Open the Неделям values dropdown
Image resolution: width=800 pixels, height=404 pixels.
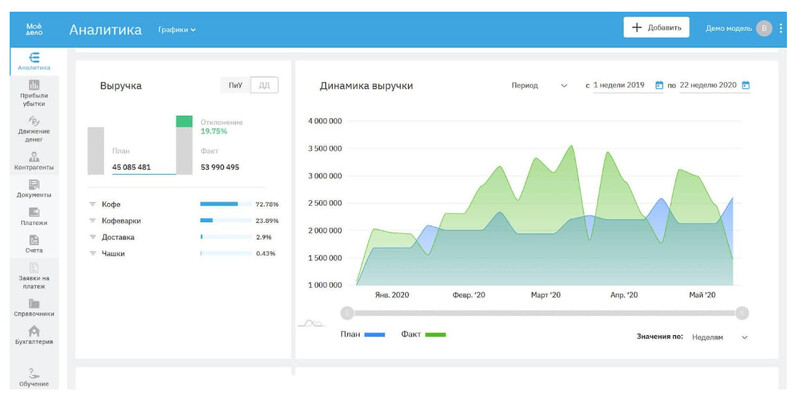click(720, 337)
